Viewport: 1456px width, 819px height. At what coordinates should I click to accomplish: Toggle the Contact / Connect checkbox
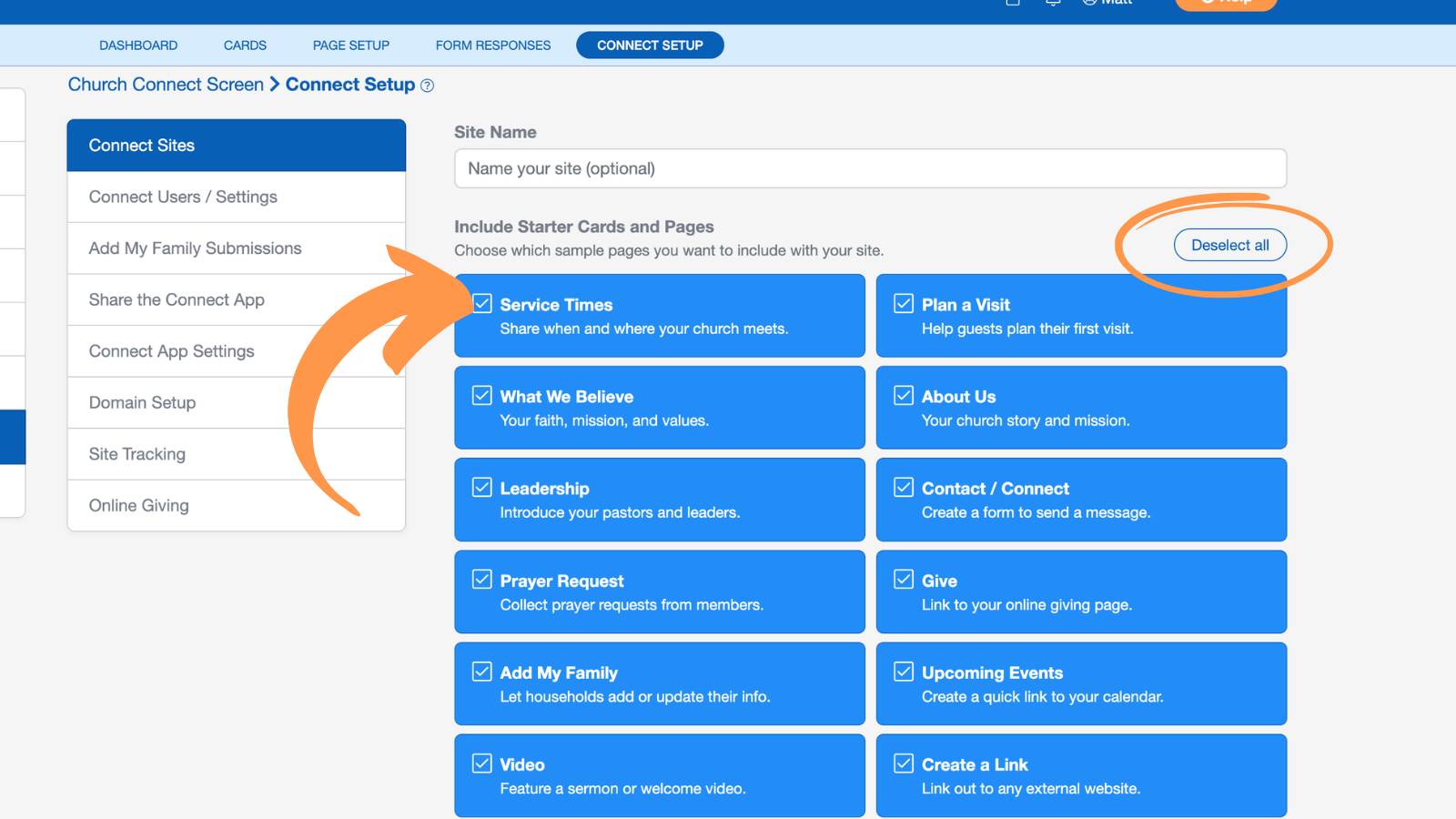(904, 487)
